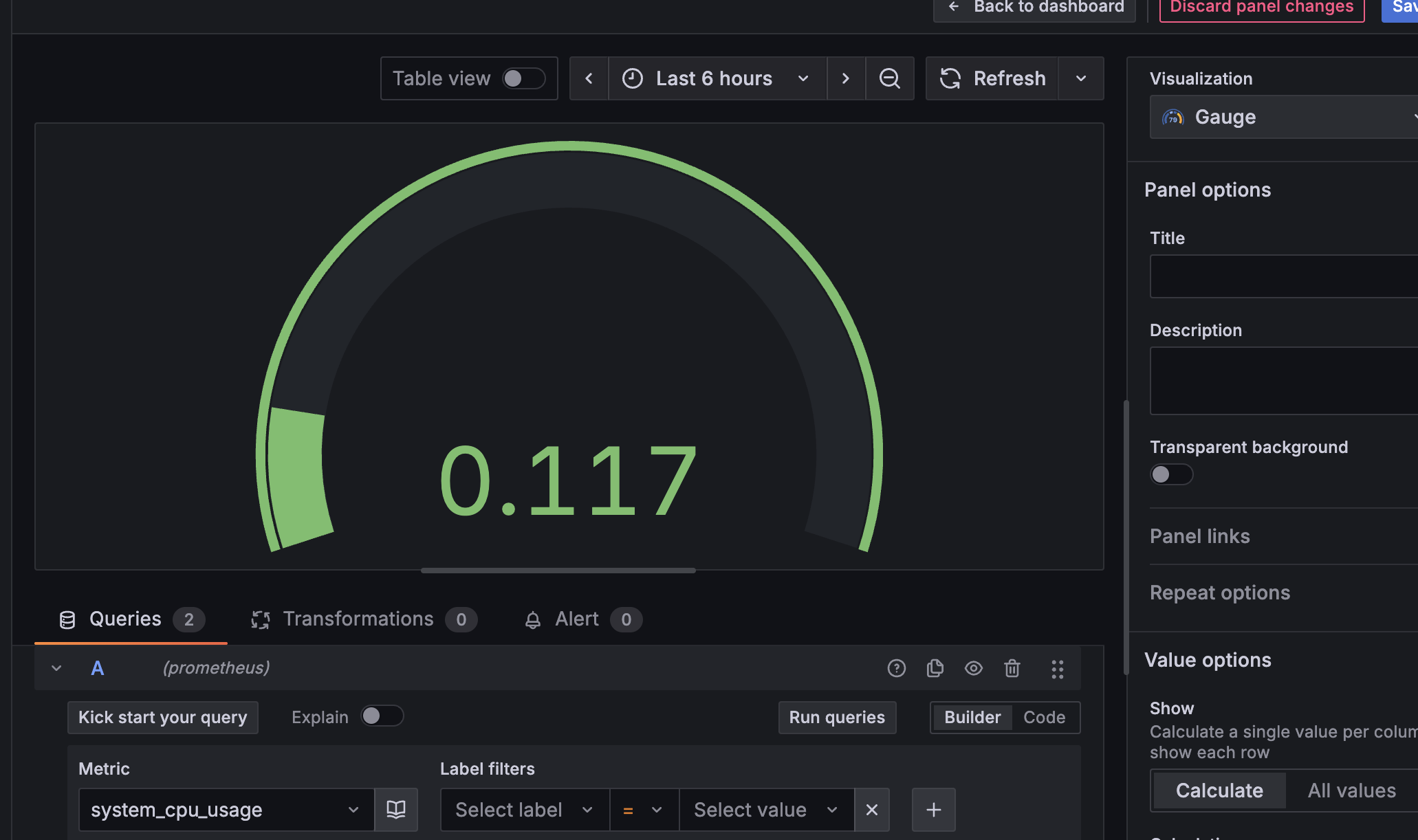Enable the Table view switch

point(523,78)
